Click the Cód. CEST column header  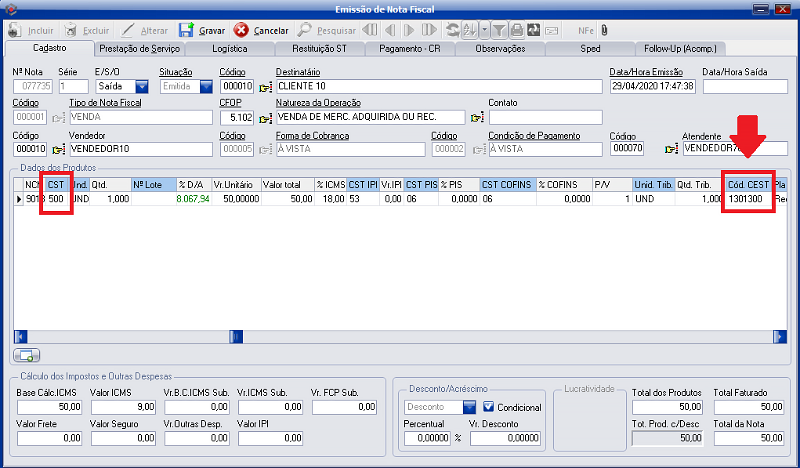click(748, 184)
